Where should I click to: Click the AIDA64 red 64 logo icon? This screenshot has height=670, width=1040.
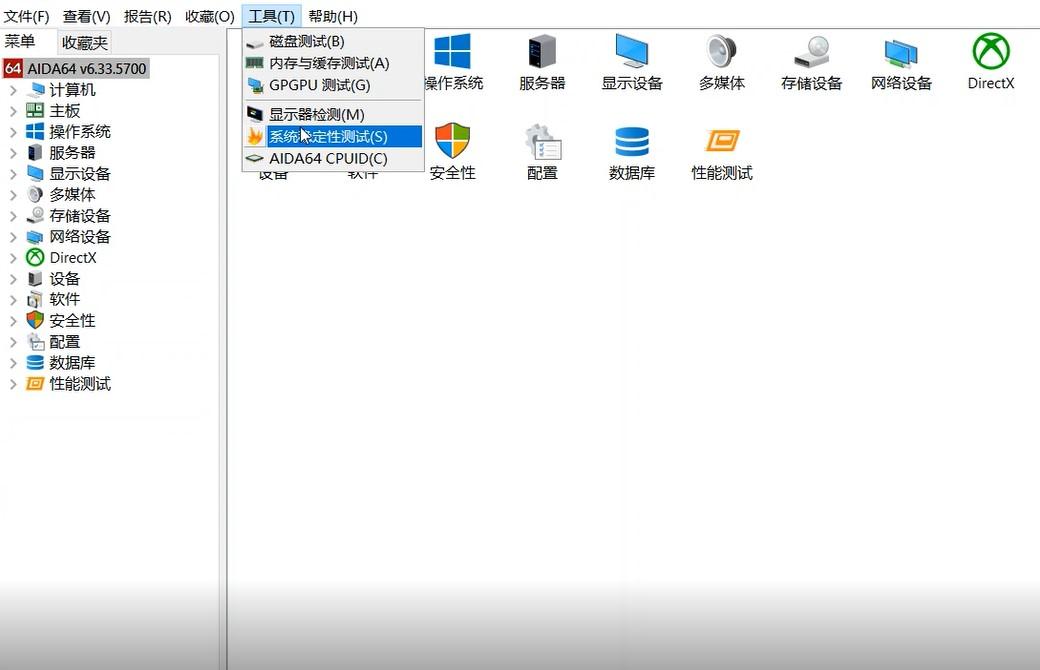pos(13,68)
